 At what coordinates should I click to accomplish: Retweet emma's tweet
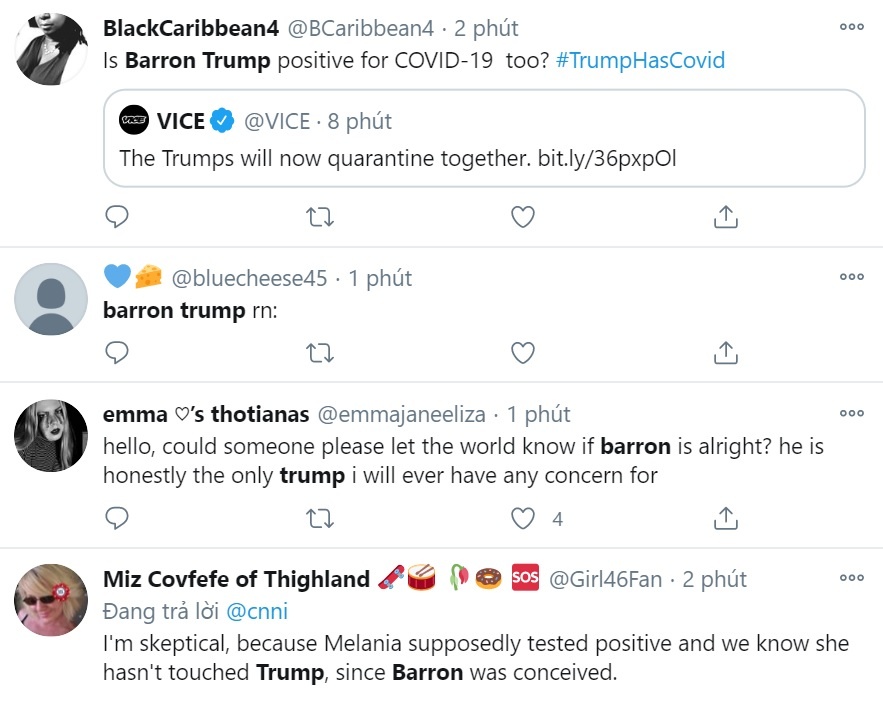click(319, 518)
